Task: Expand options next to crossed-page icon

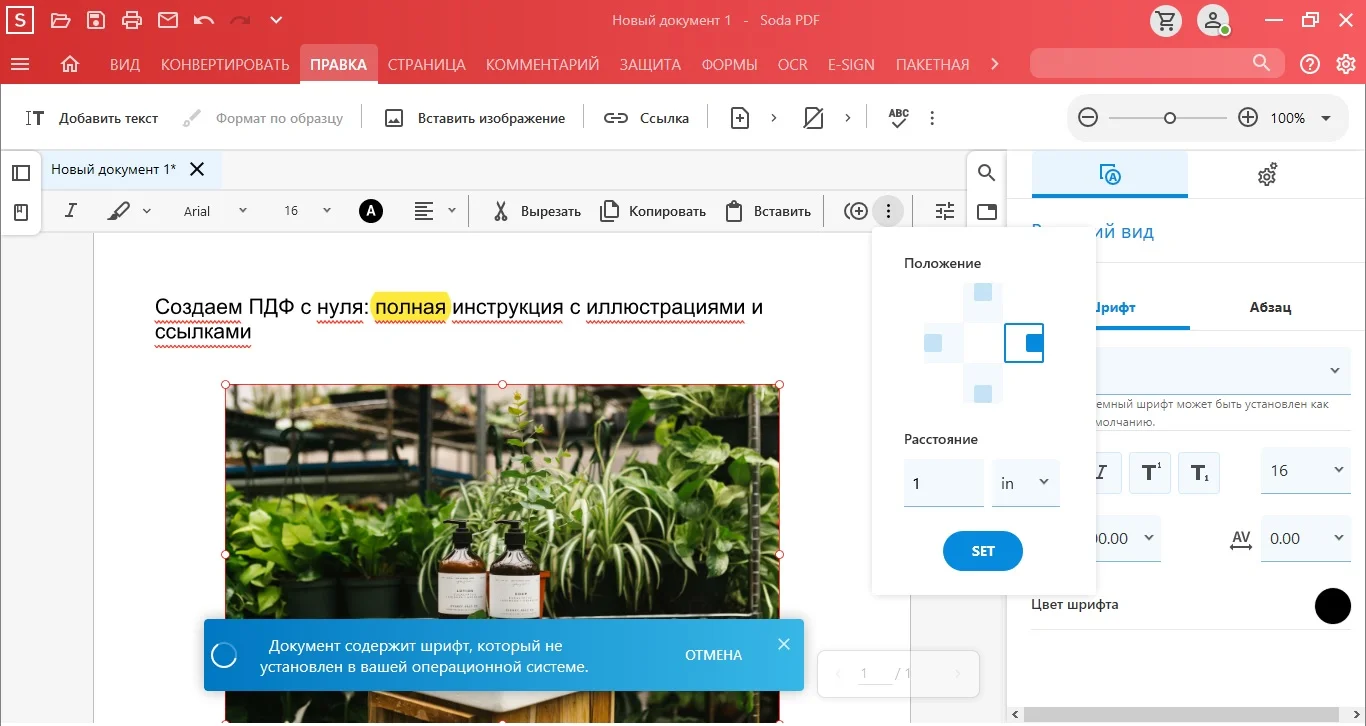Action: pyautogui.click(x=847, y=118)
